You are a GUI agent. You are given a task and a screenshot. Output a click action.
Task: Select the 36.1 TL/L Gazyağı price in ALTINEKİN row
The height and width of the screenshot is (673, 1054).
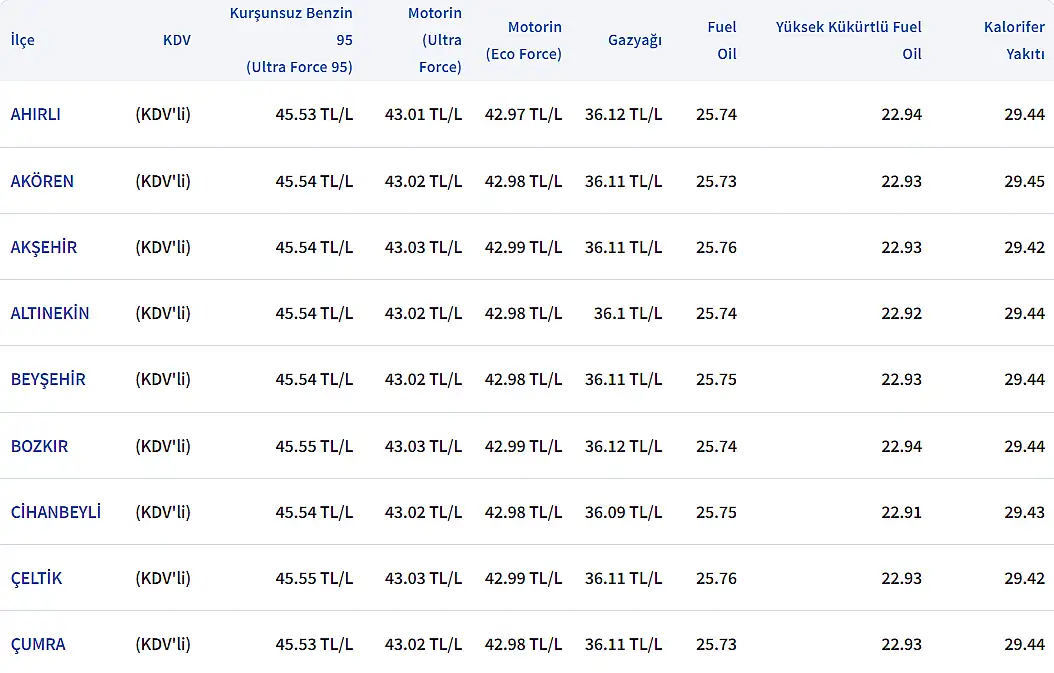click(x=627, y=313)
